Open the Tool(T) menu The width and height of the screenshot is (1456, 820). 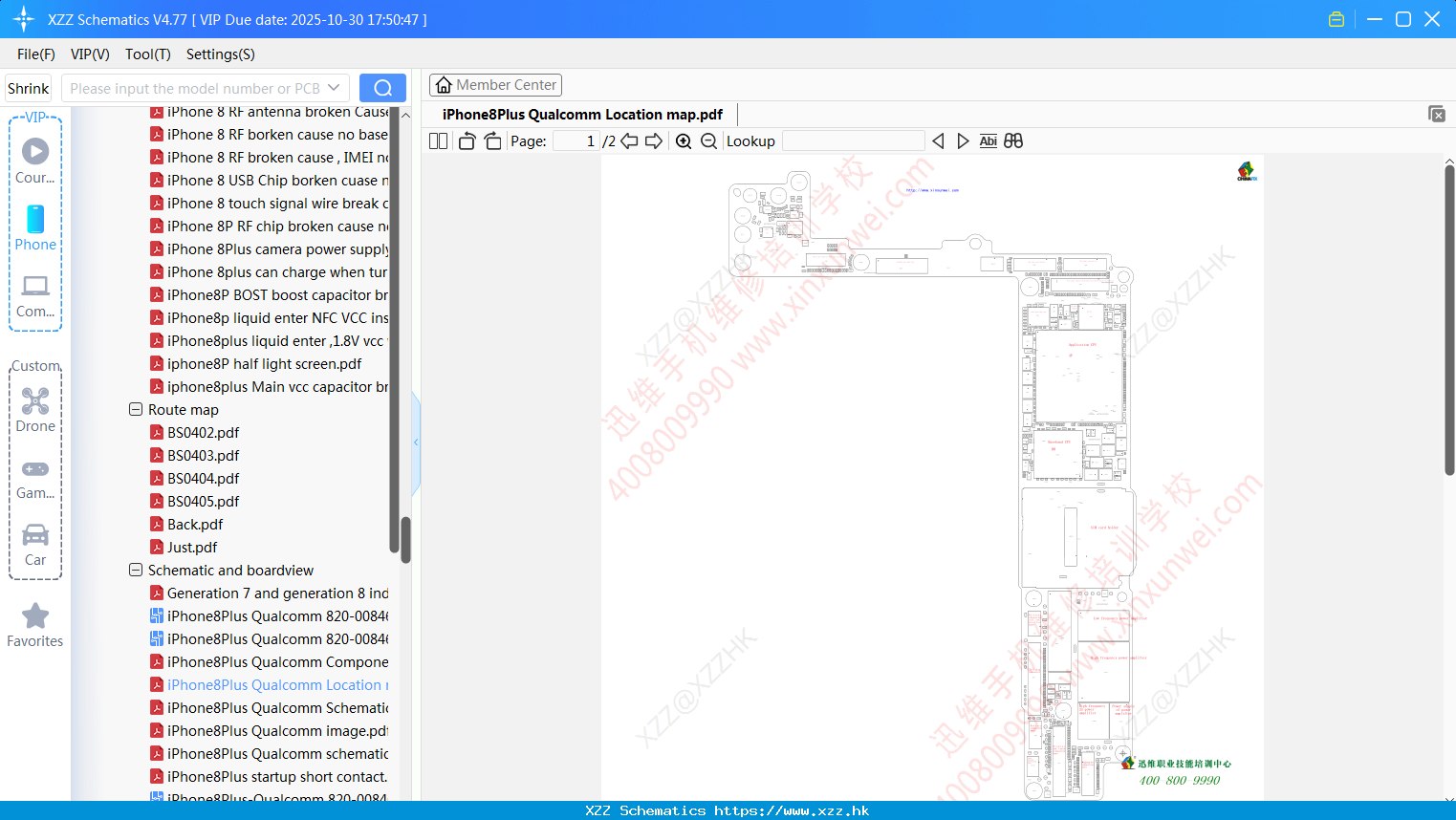[x=148, y=54]
